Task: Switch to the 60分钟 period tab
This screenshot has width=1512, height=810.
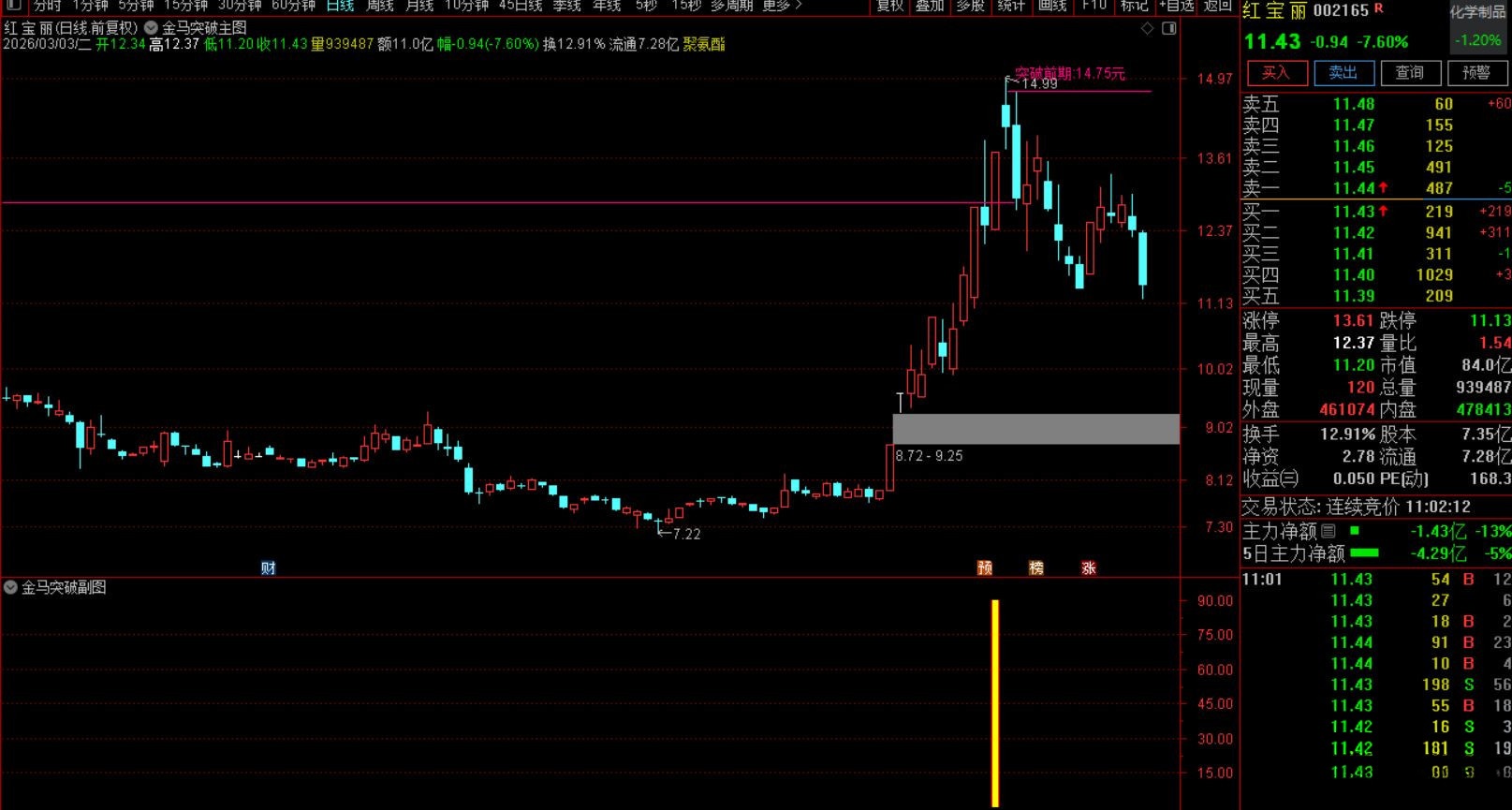Action: [293, 6]
